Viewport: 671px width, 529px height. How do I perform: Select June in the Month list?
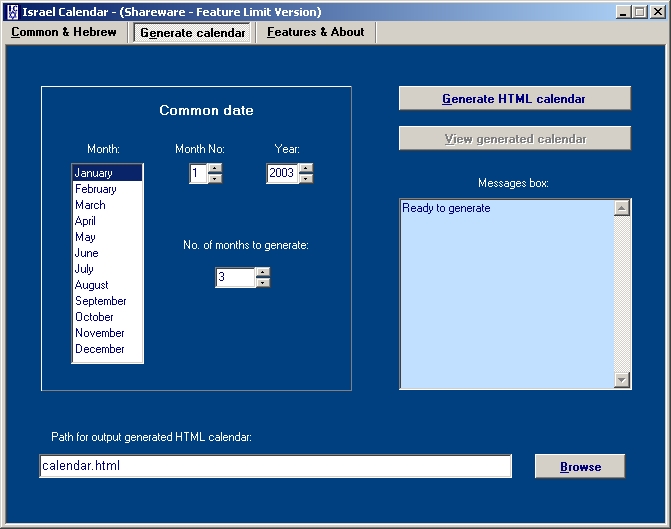click(x=86, y=253)
